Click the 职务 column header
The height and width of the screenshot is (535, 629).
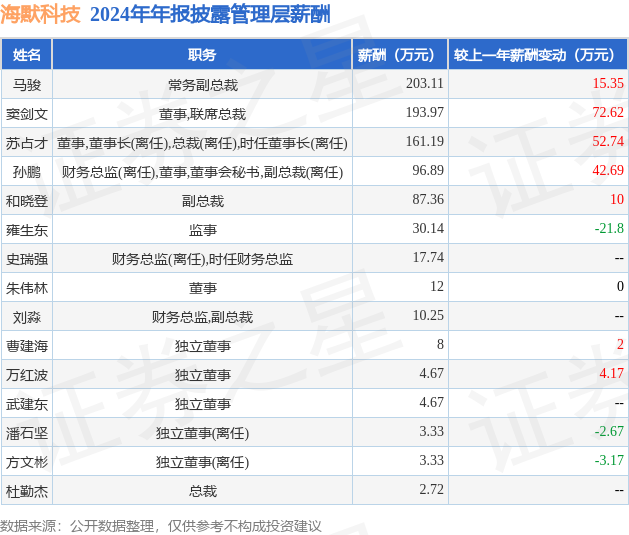click(202, 55)
